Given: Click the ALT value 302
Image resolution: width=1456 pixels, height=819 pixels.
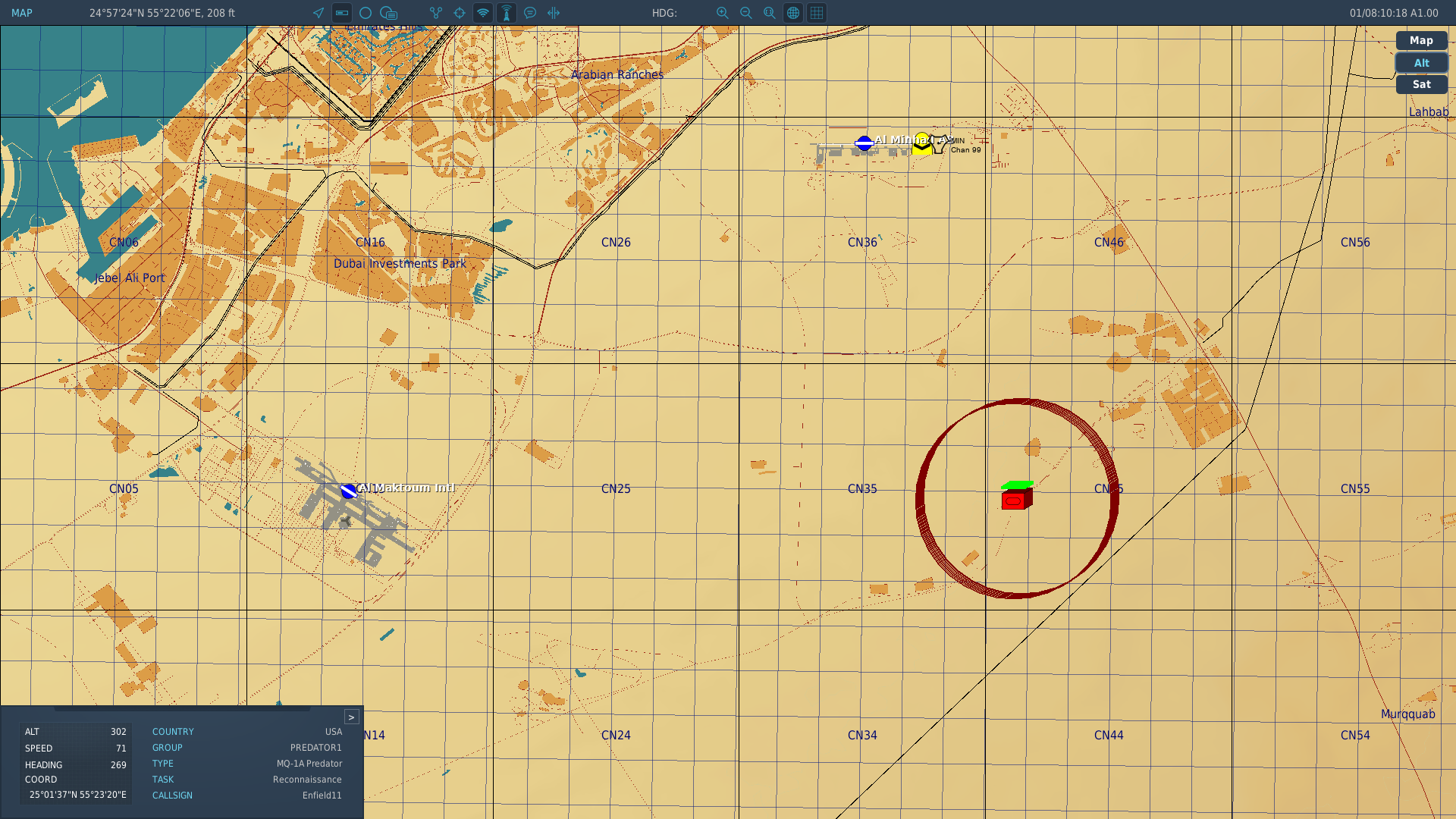Looking at the screenshot, I should [x=118, y=732].
